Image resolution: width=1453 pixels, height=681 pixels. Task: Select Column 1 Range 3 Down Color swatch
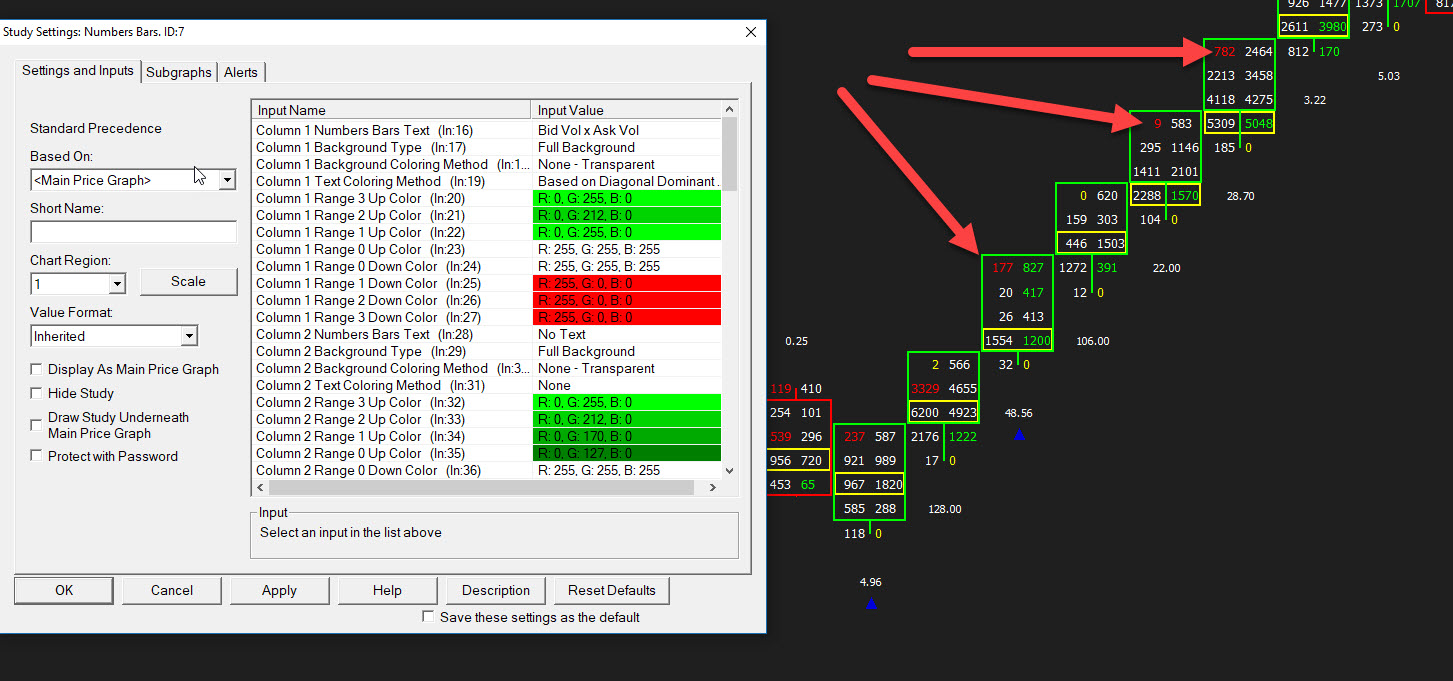click(627, 317)
